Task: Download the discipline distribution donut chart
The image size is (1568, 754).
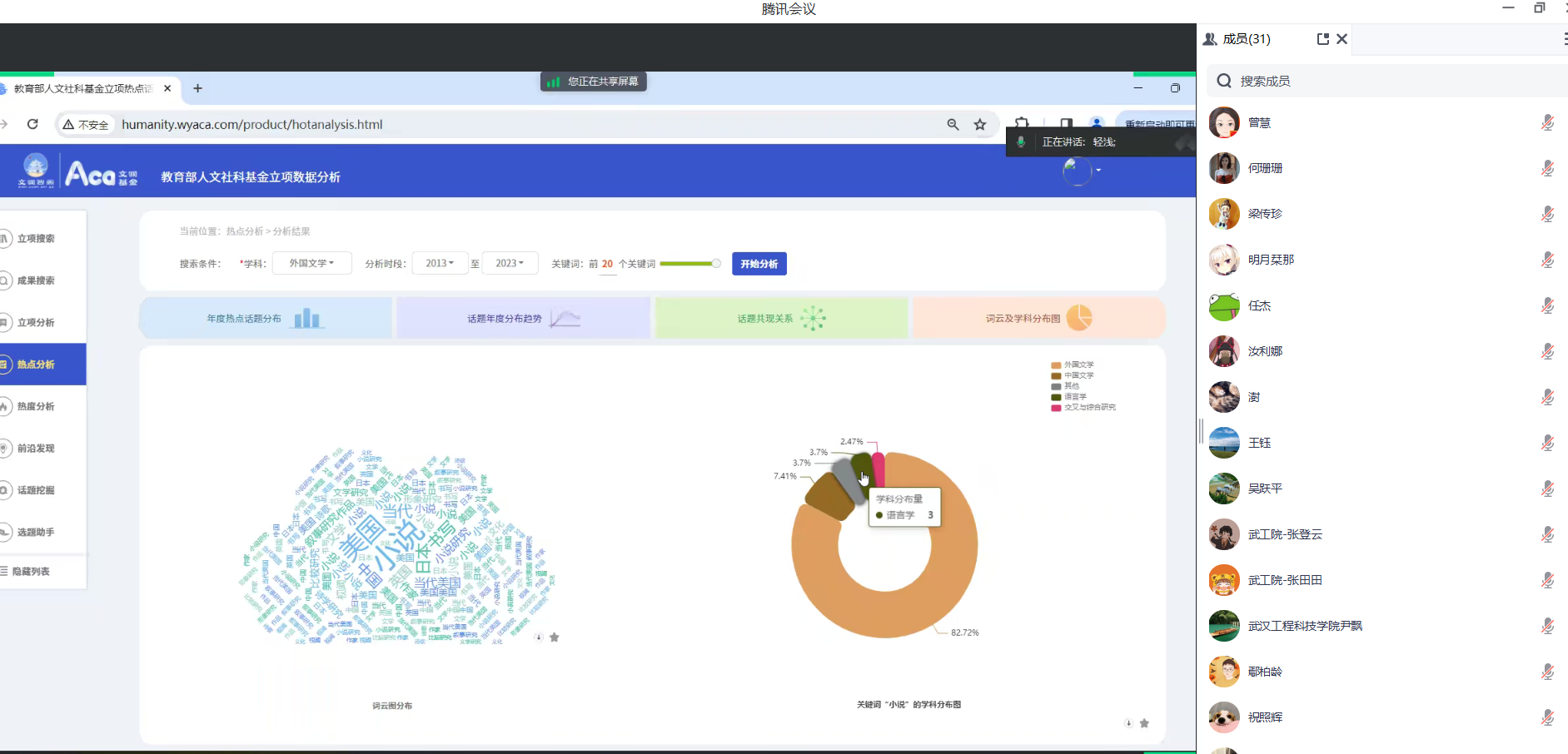Action: click(x=1128, y=723)
